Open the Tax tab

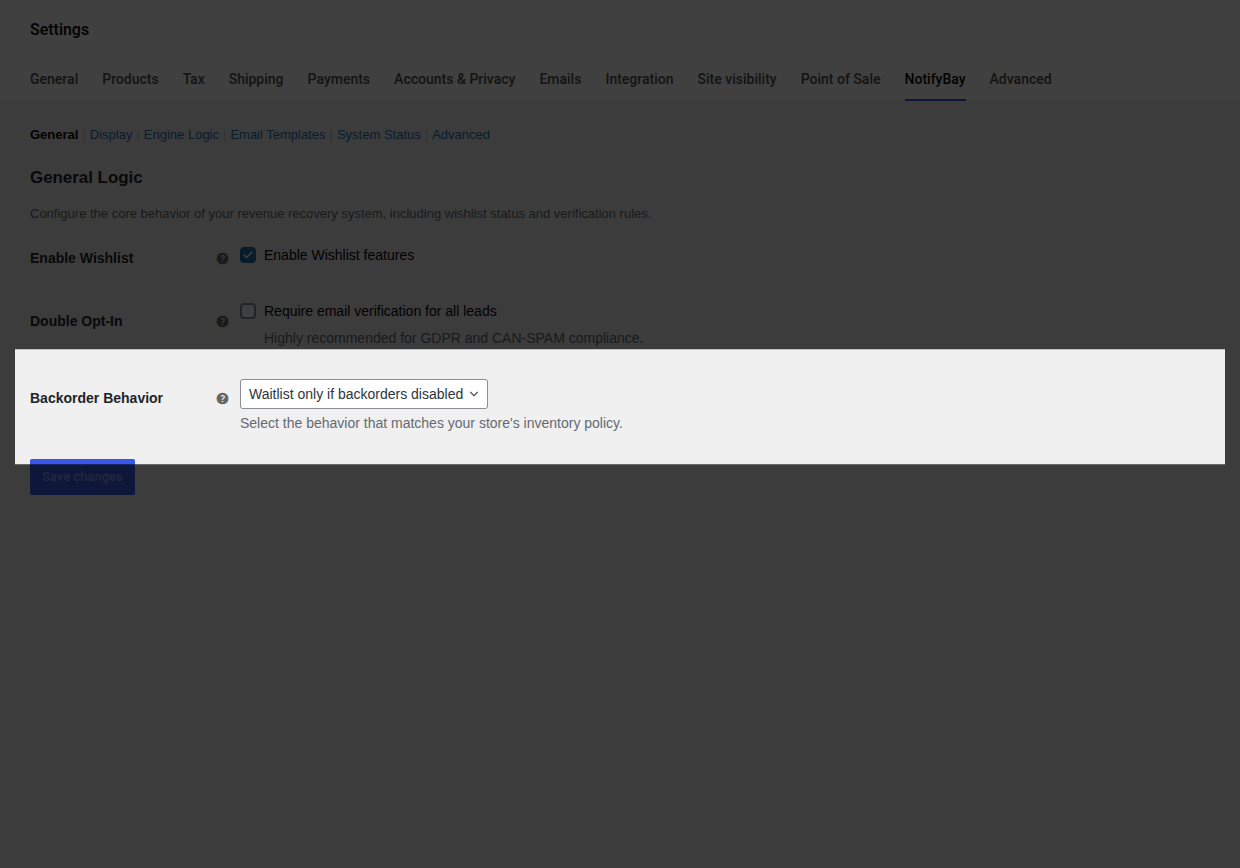[x=194, y=79]
